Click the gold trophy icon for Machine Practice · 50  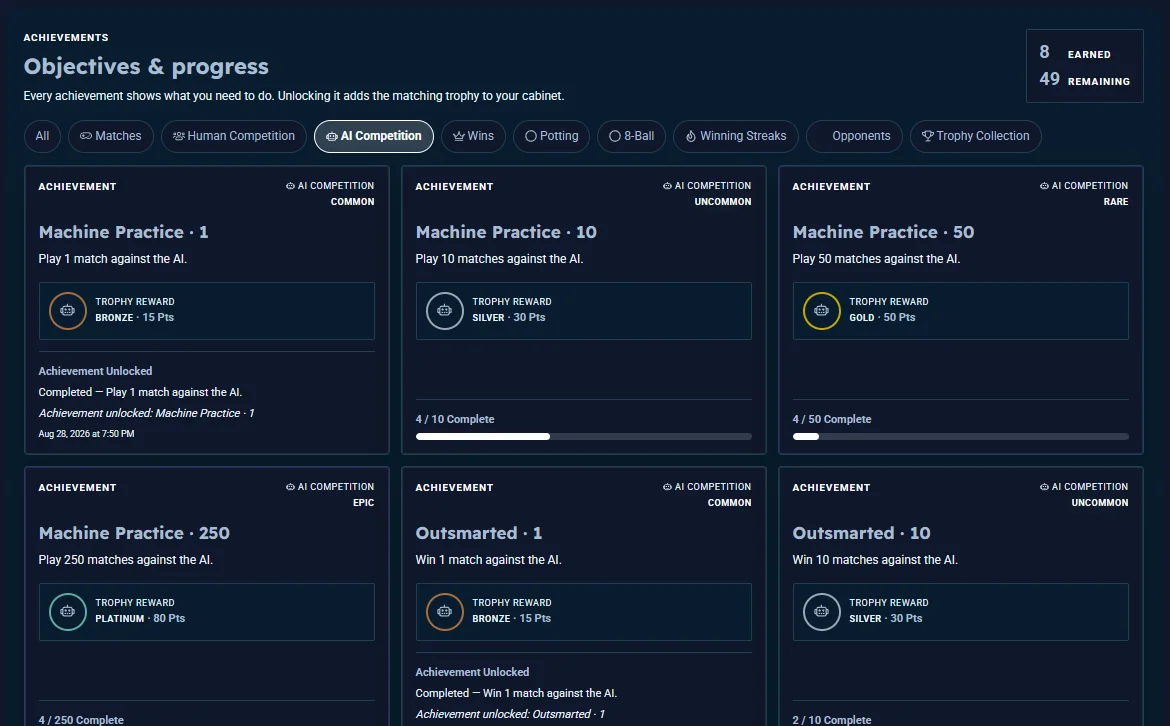822,310
